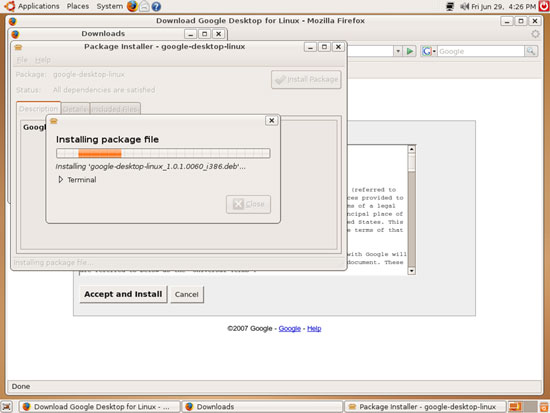This screenshot has height=413, width=550.
Task: Click the volume speaker icon
Action: pyautogui.click(x=464, y=6)
